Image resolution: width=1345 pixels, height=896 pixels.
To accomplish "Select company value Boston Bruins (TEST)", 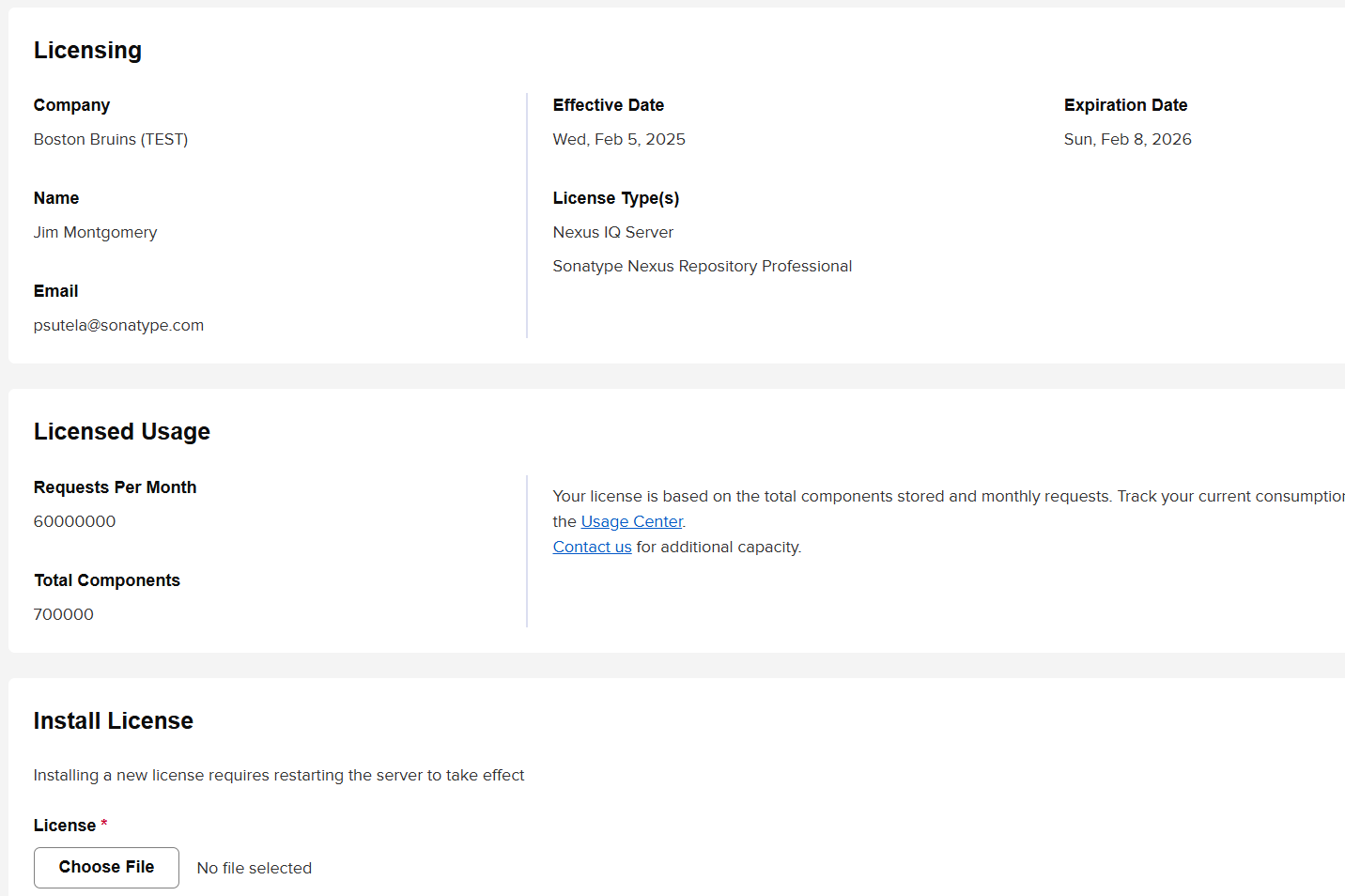I will [111, 139].
